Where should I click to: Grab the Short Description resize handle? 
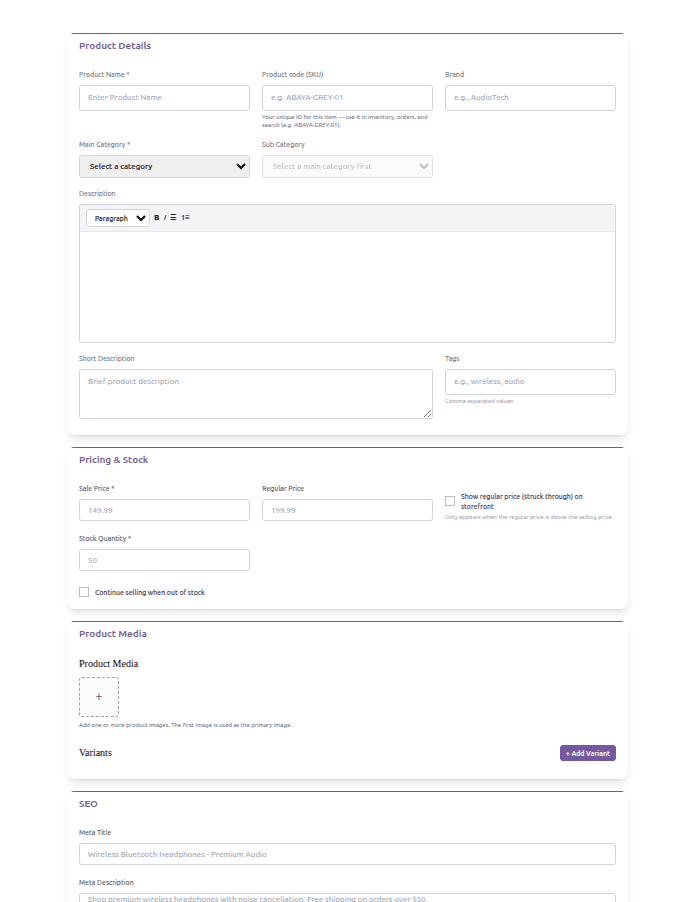point(428,414)
